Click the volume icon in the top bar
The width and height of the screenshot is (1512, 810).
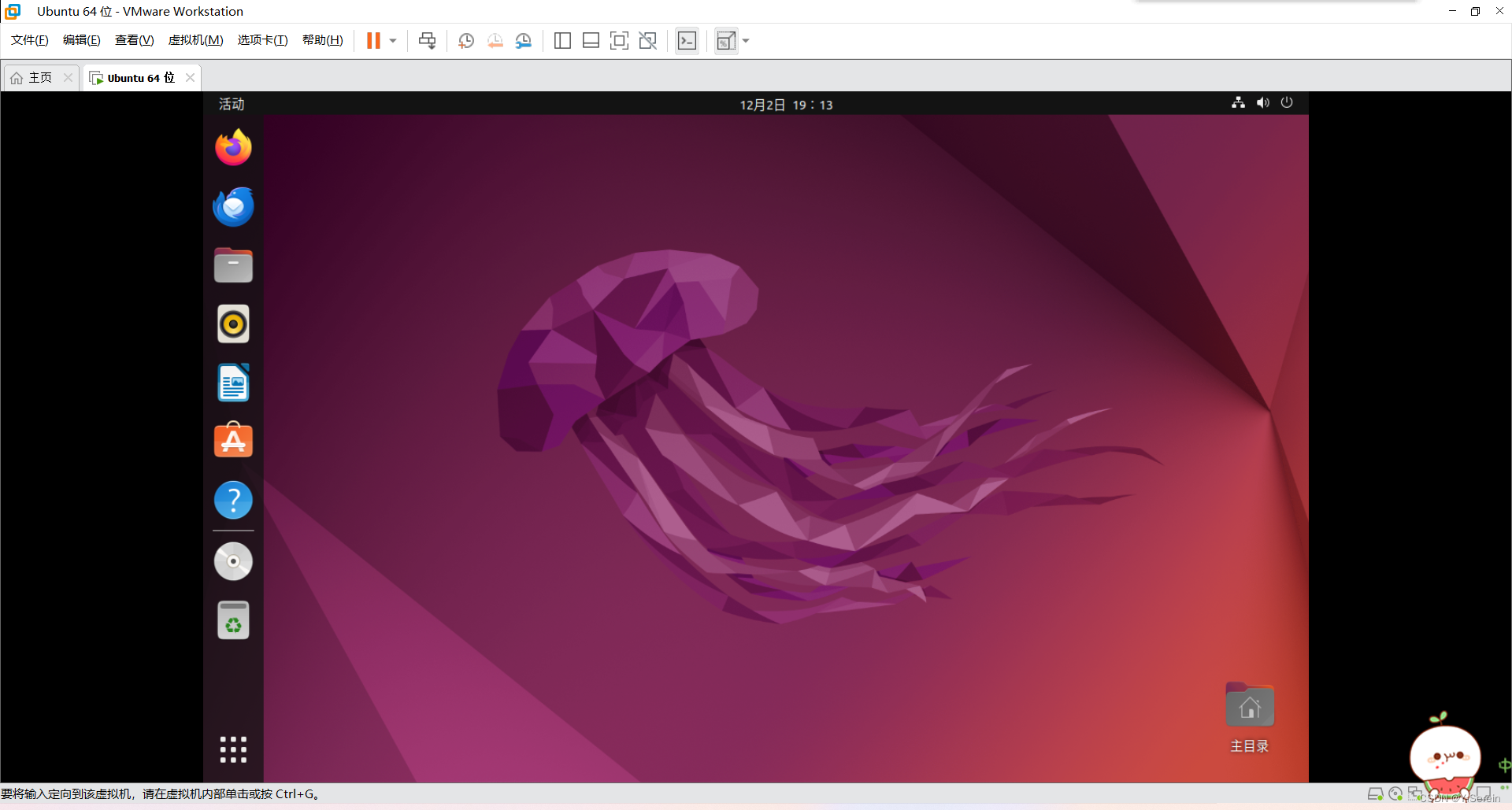coord(1262,103)
